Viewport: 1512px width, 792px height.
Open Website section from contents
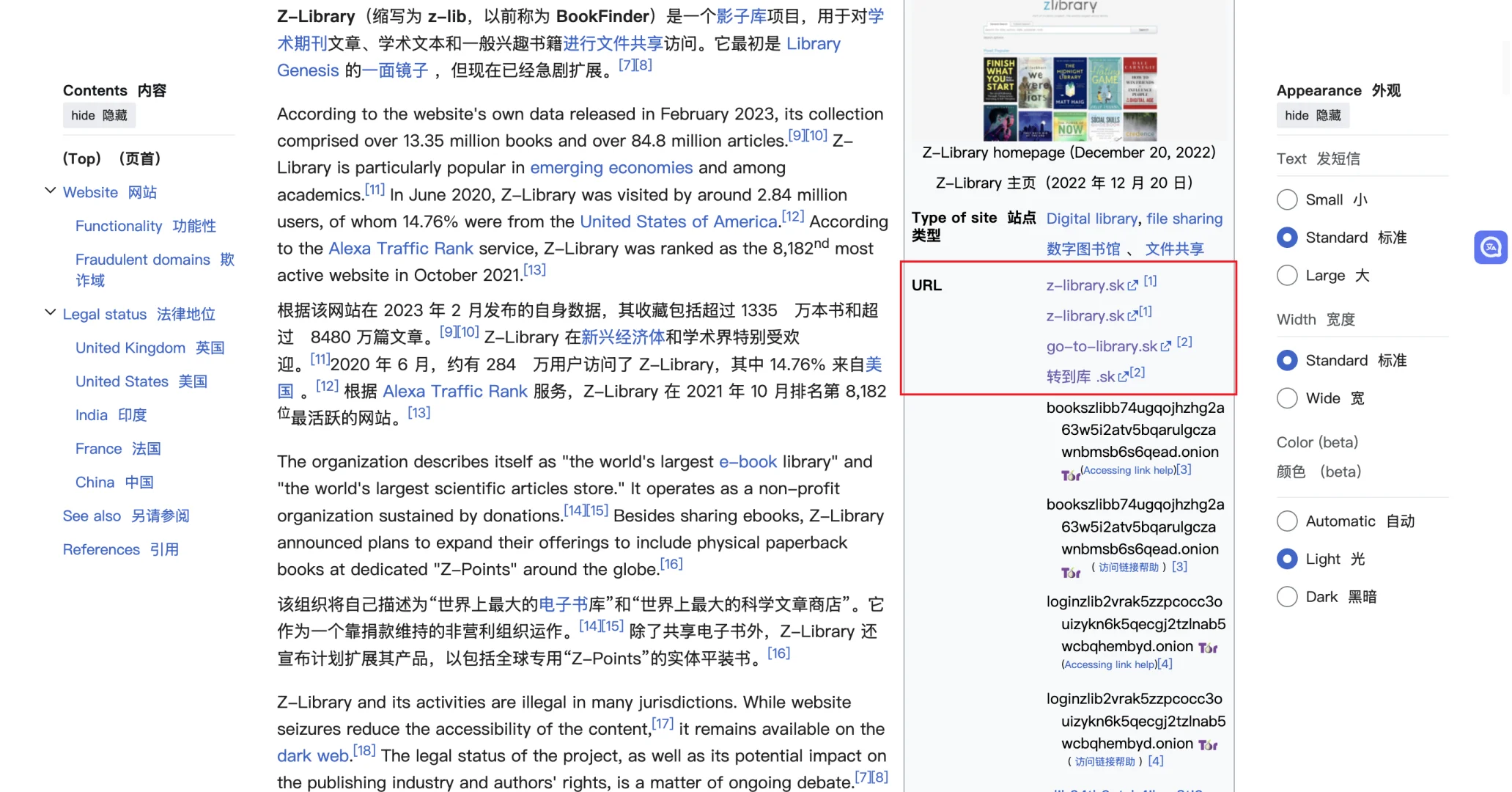(110, 192)
